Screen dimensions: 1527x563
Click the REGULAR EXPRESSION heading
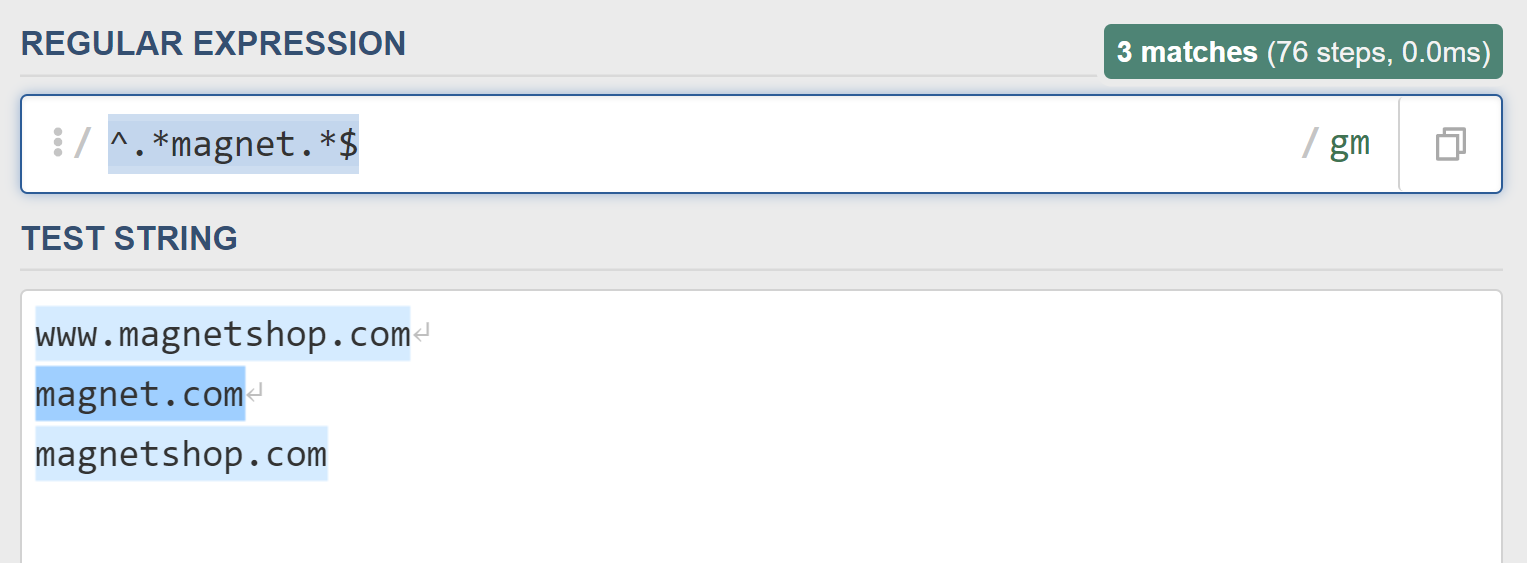pyautogui.click(x=213, y=44)
